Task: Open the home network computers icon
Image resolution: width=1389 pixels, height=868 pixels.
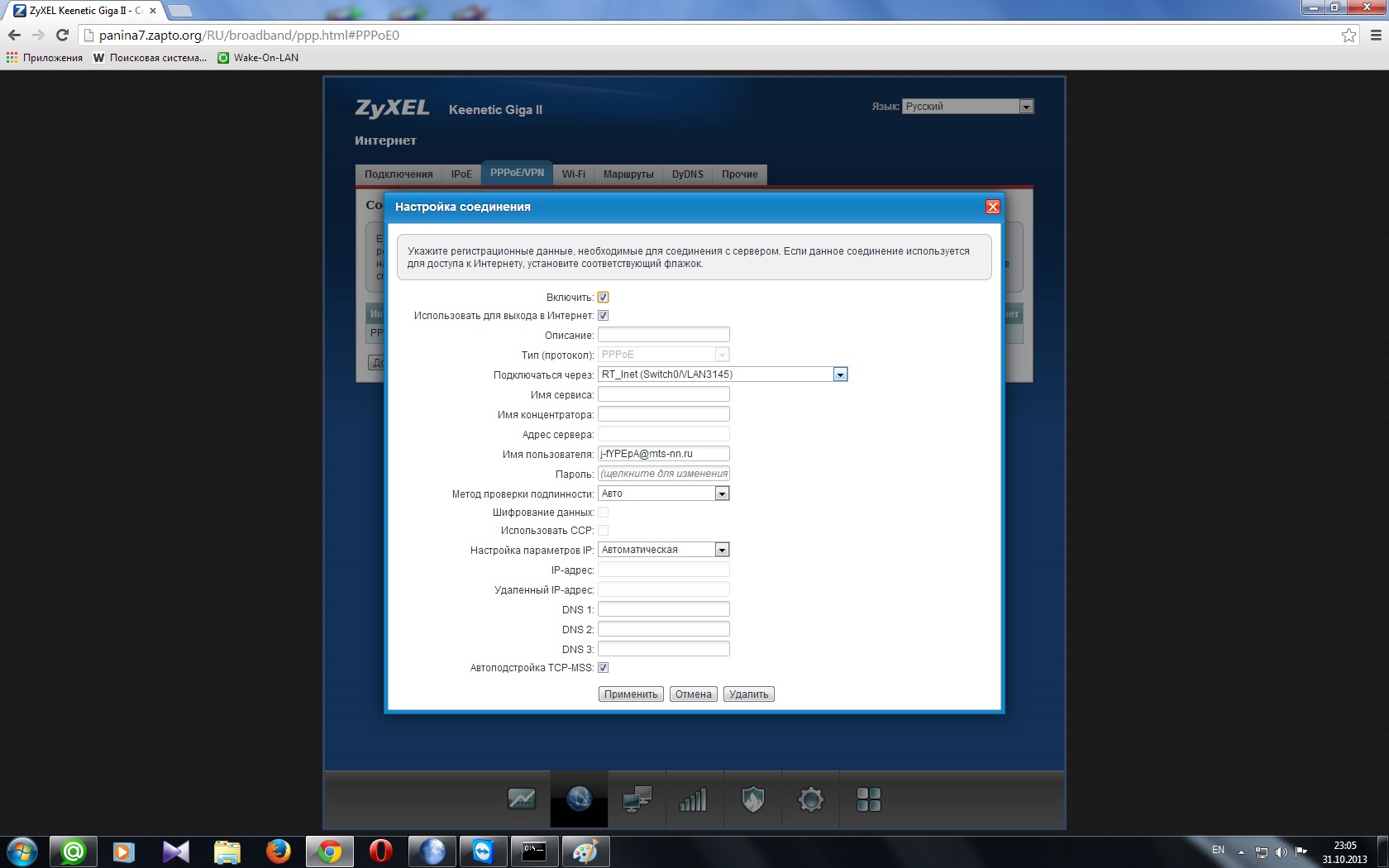Action: point(637,799)
